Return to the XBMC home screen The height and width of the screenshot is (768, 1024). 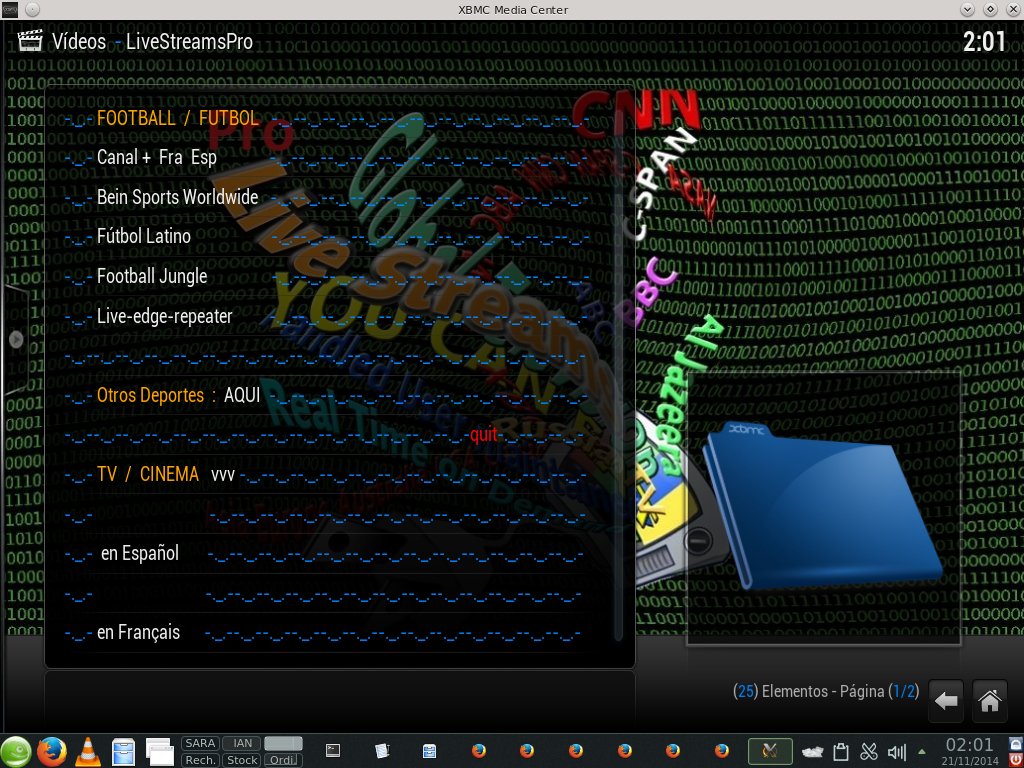[x=989, y=701]
